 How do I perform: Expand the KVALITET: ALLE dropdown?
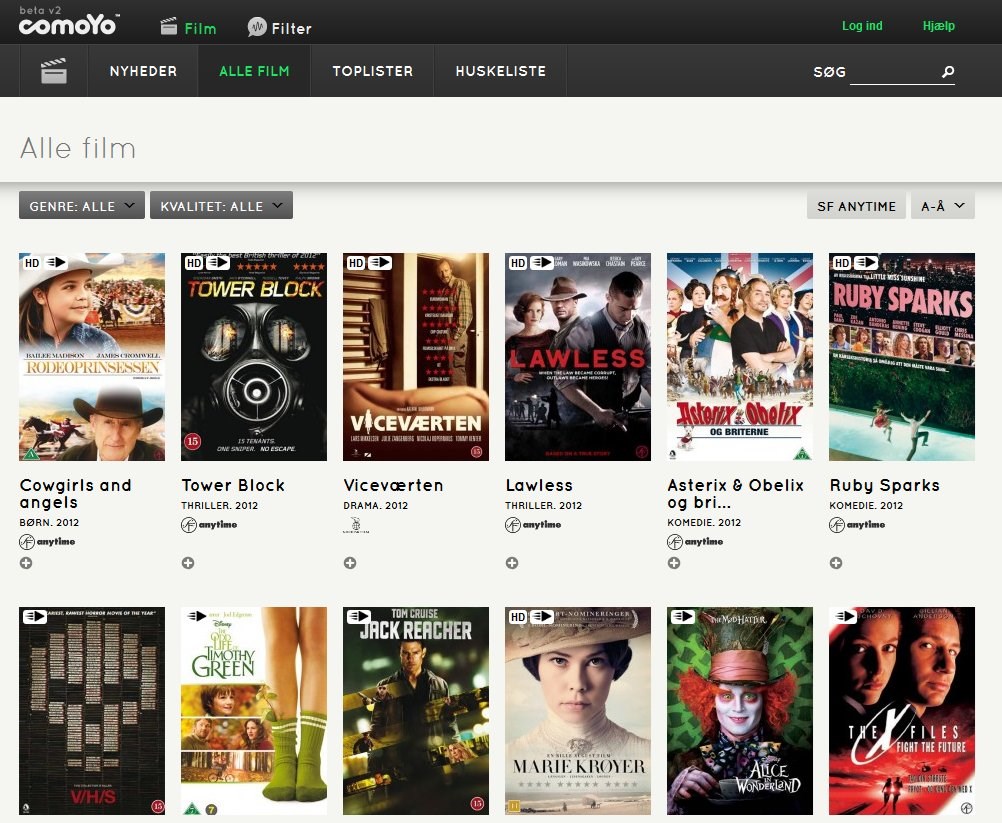point(221,205)
